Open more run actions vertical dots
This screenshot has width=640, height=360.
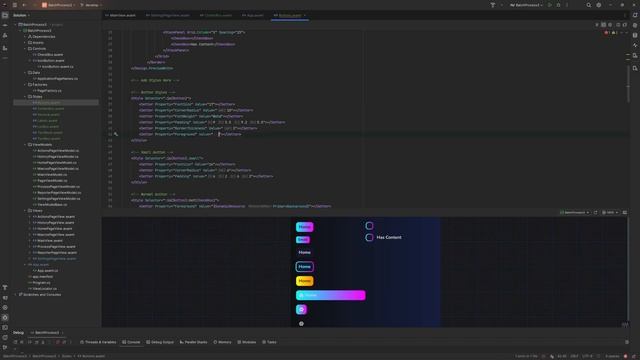(x=567, y=5)
